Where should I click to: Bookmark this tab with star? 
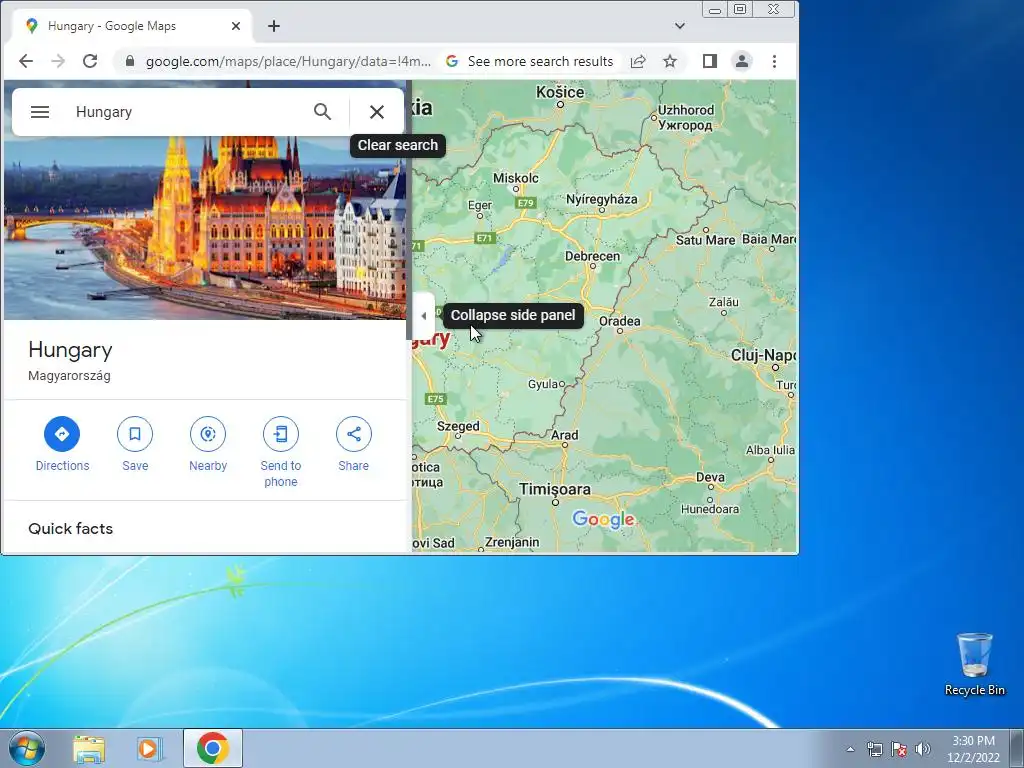pos(670,61)
